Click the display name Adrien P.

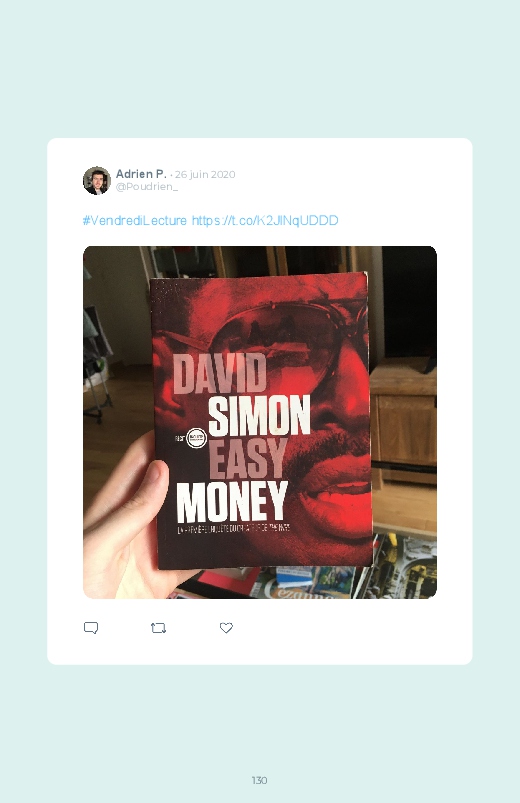(x=141, y=174)
